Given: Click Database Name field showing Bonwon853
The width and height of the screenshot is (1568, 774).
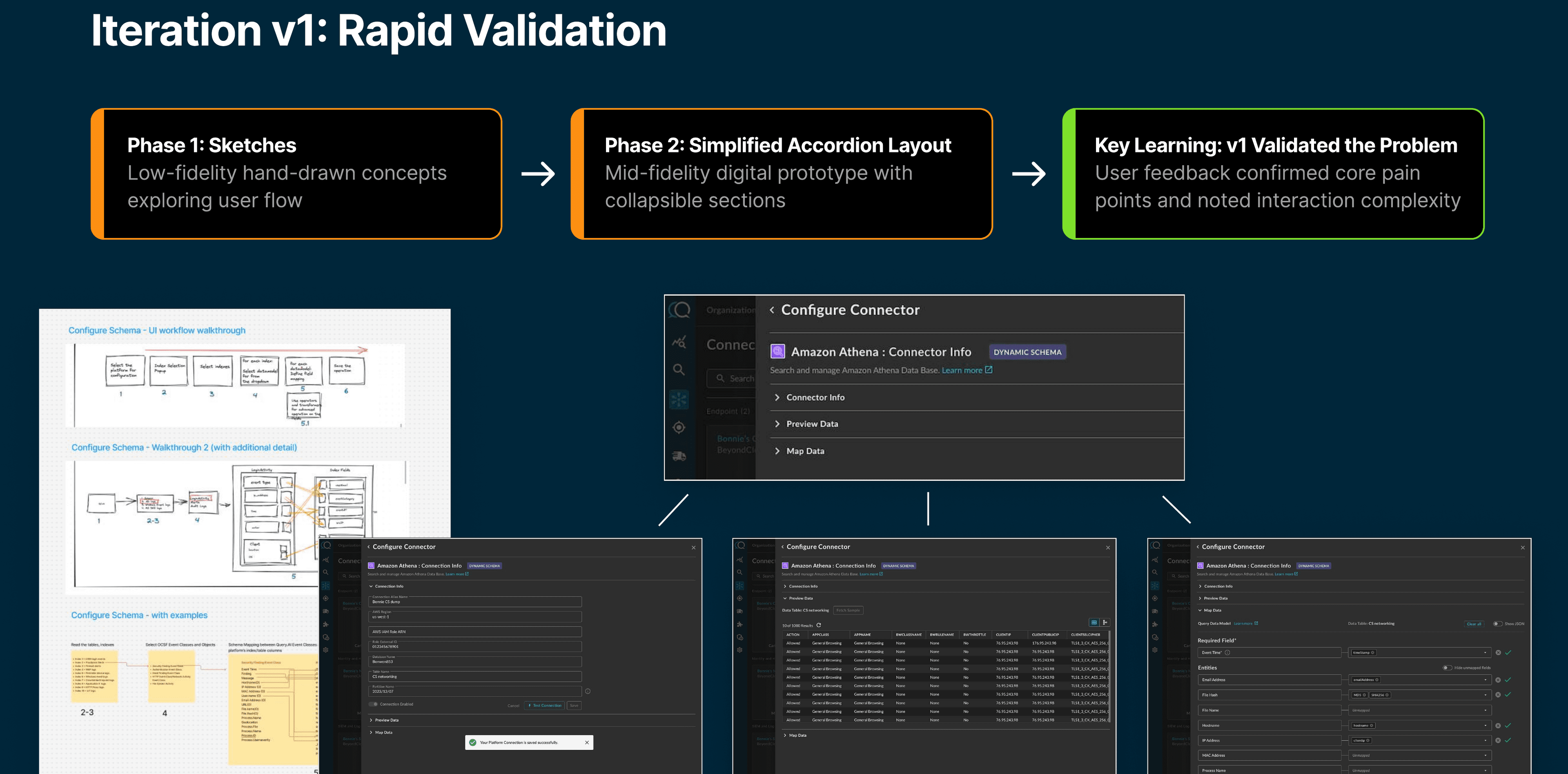Looking at the screenshot, I should coord(475,661).
